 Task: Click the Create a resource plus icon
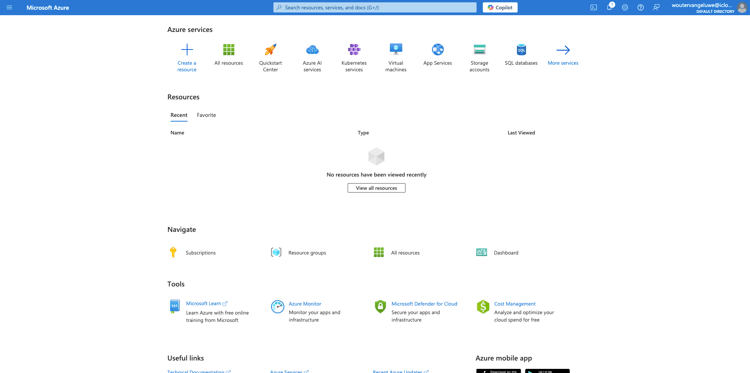click(x=187, y=50)
